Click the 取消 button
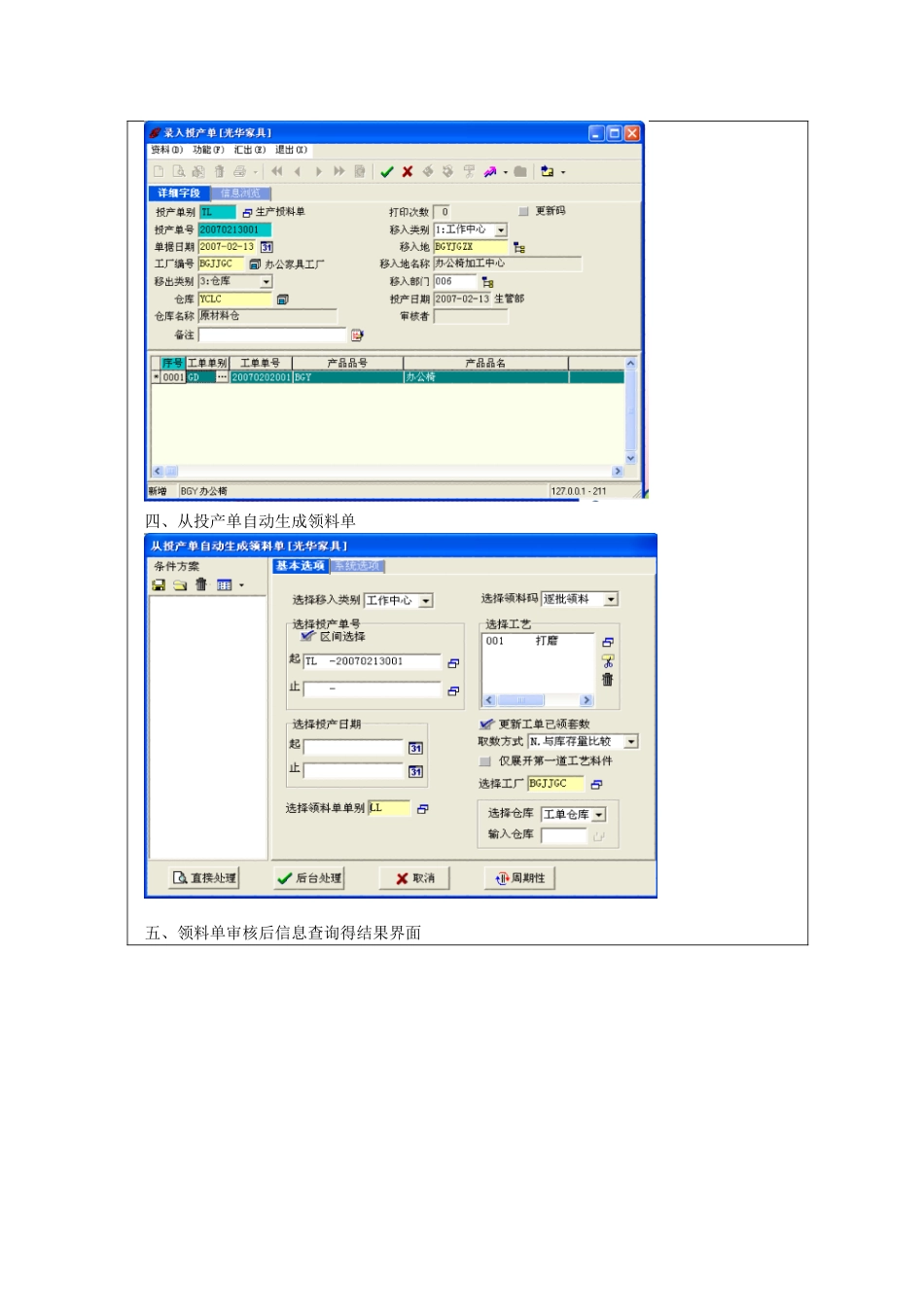Screen dimensions: 924x1307 tap(415, 878)
